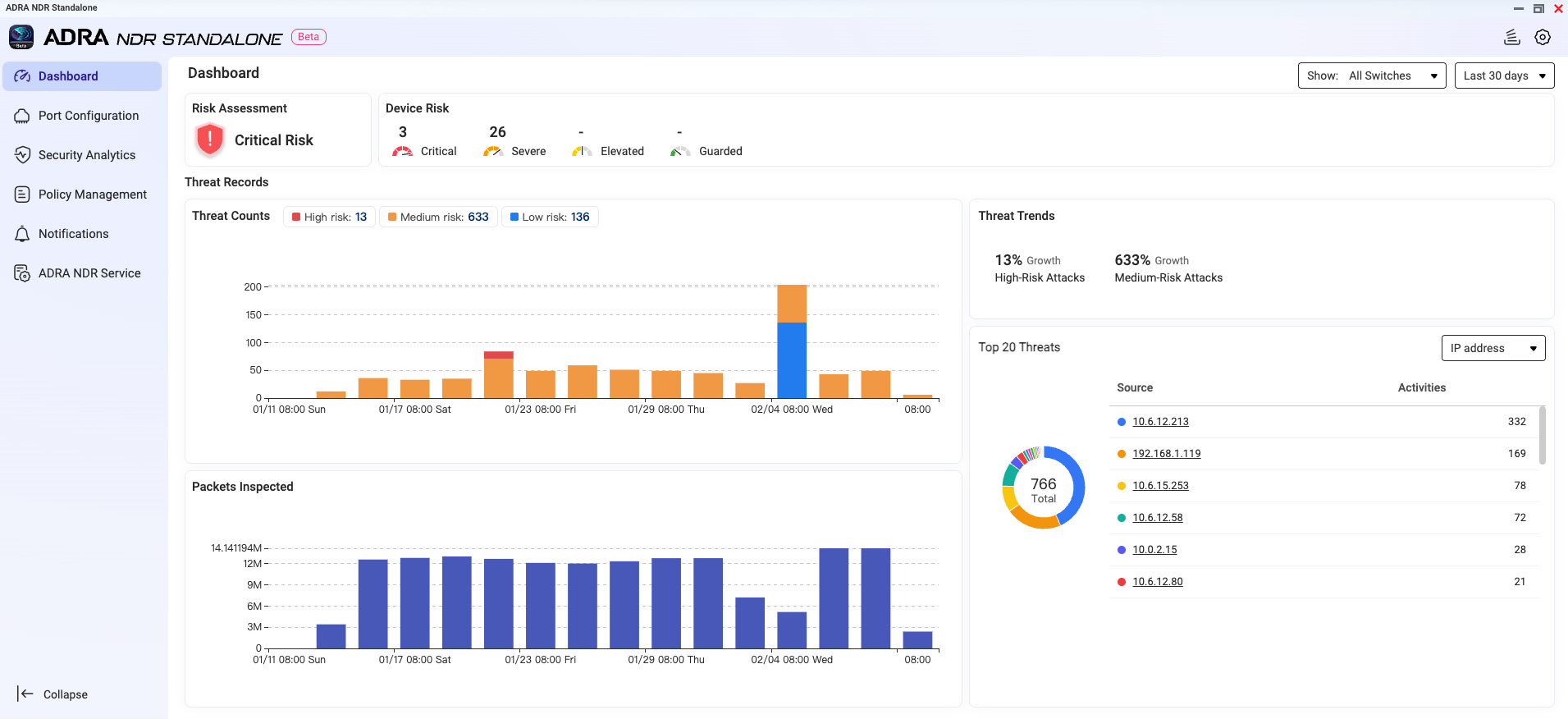Open the IP address dropdown

(x=1493, y=348)
